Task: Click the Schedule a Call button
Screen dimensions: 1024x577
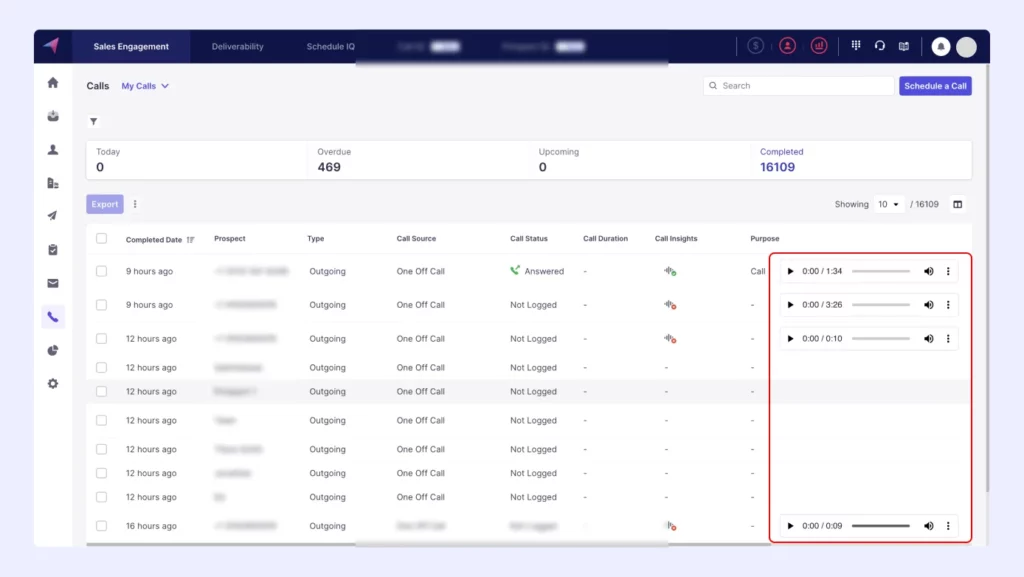Action: coord(935,86)
